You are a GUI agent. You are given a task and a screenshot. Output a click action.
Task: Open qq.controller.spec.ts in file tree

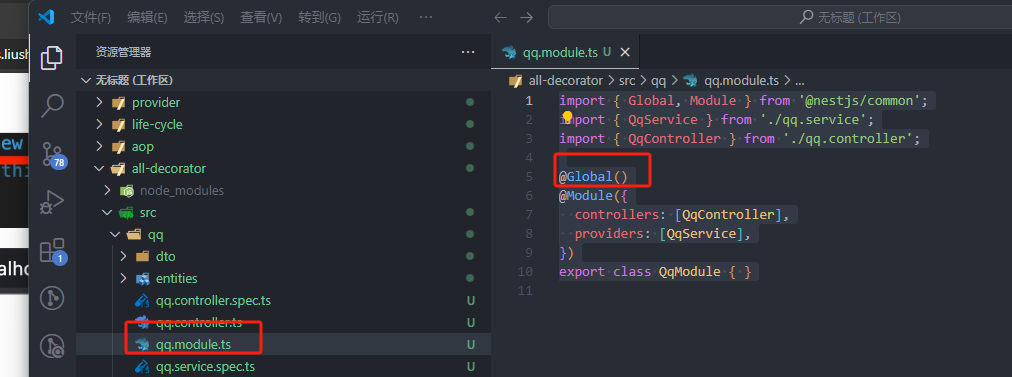(x=283, y=300)
